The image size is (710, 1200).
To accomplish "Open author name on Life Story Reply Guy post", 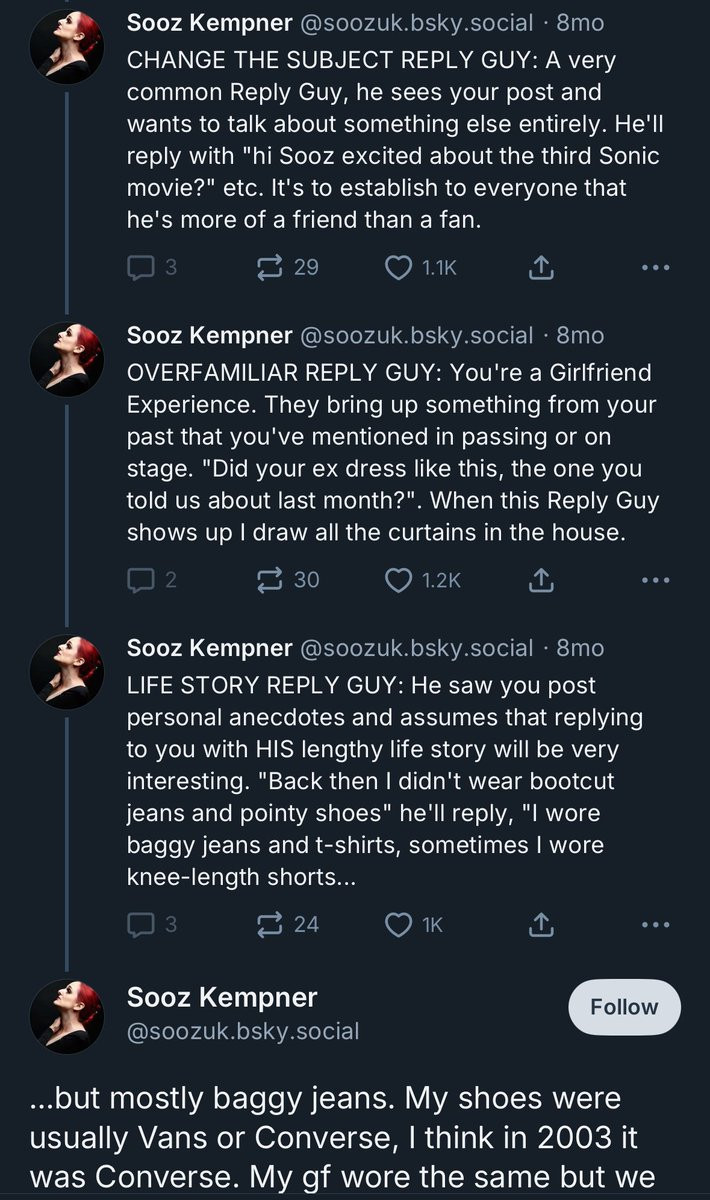I will (209, 648).
